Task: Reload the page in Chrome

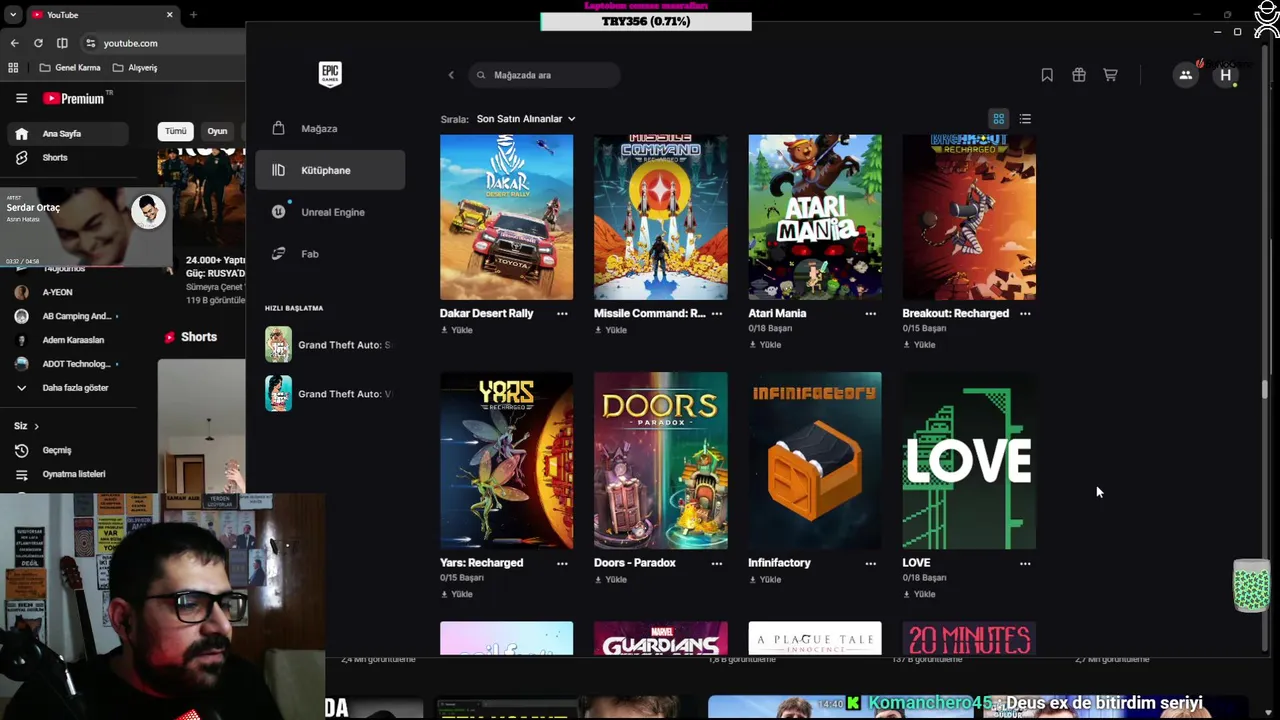Action: [38, 43]
